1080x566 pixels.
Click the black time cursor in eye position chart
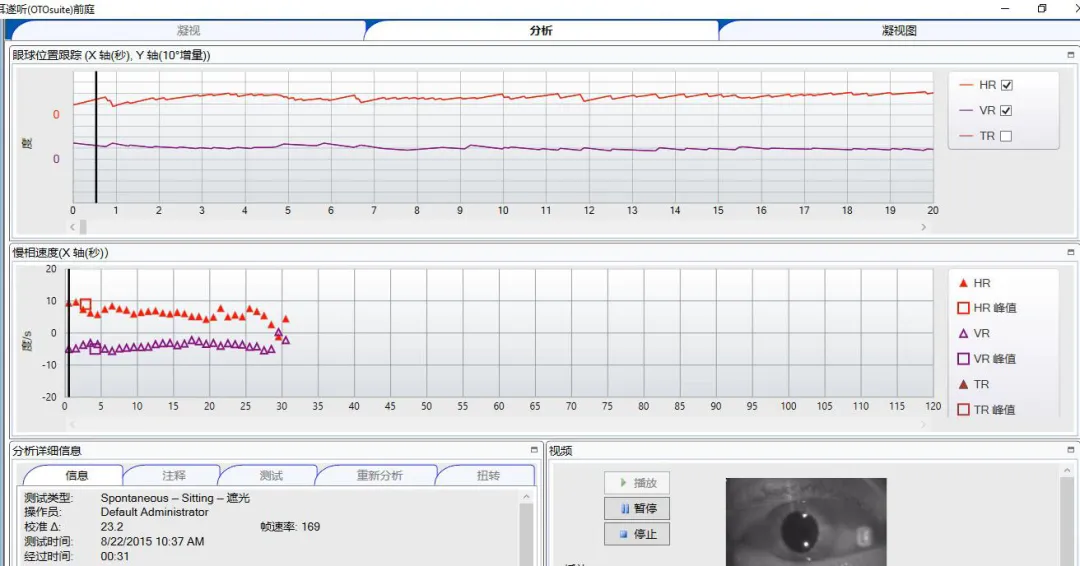(96, 136)
